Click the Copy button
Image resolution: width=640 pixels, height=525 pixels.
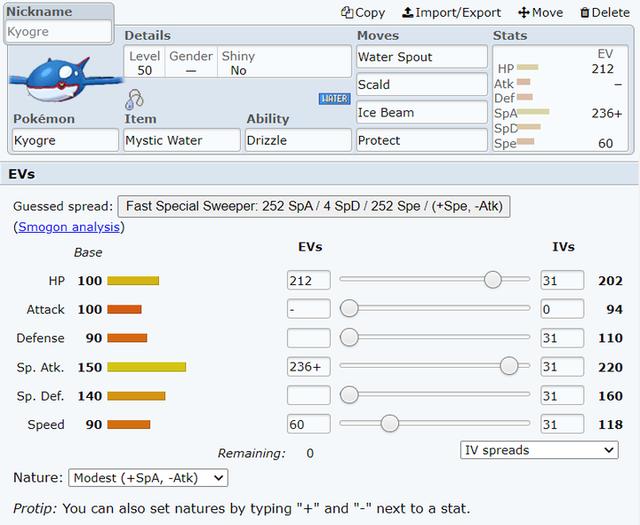coord(363,13)
